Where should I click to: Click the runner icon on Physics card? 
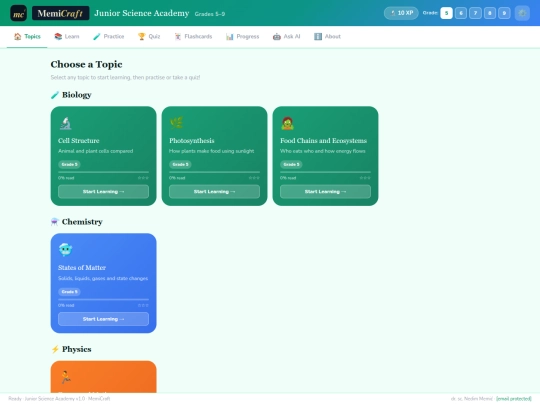click(65, 377)
